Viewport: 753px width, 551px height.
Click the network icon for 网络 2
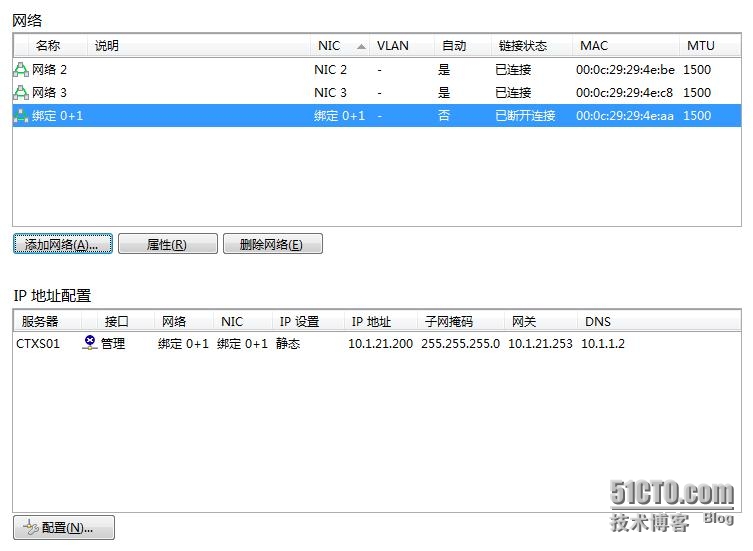tap(21, 70)
